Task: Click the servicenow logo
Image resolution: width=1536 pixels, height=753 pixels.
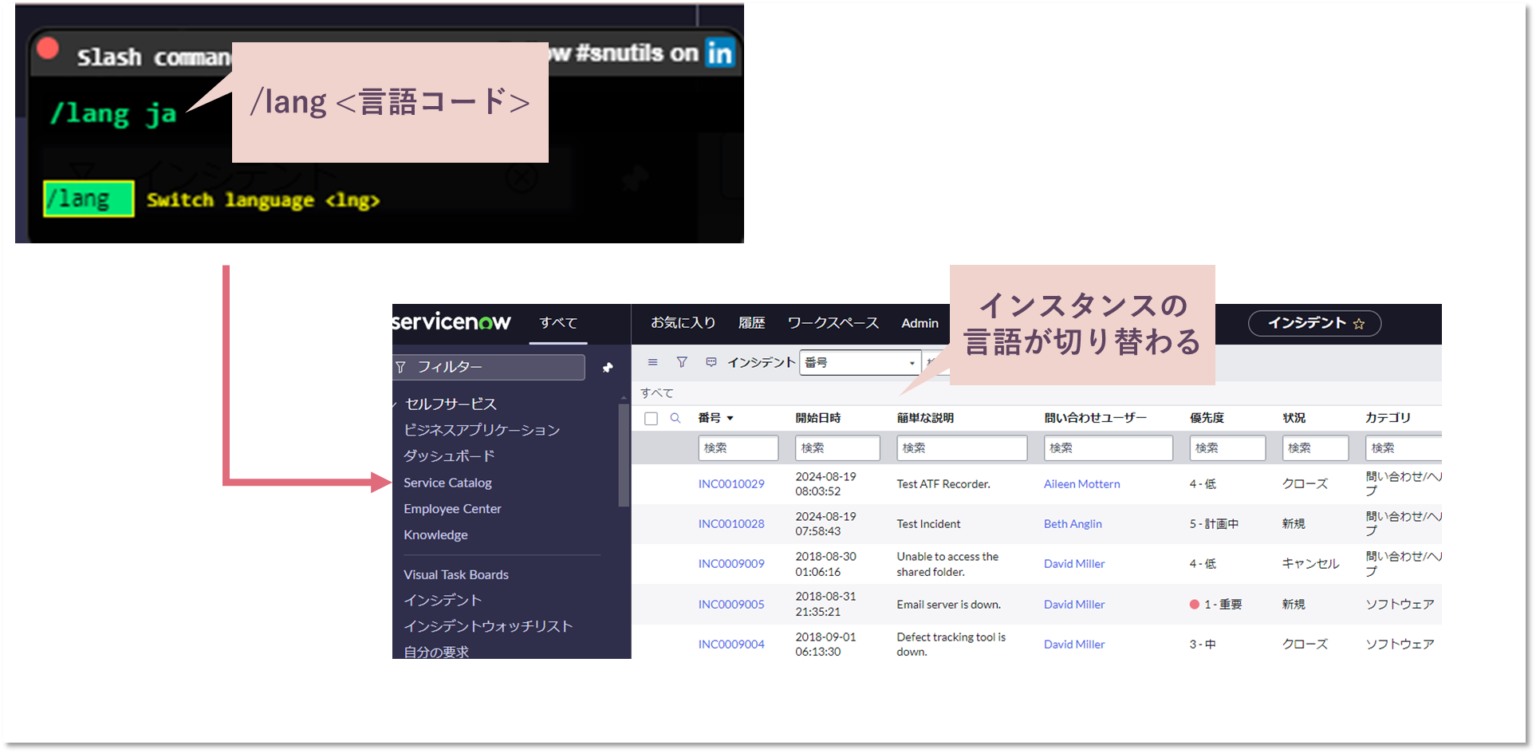Action: click(453, 322)
